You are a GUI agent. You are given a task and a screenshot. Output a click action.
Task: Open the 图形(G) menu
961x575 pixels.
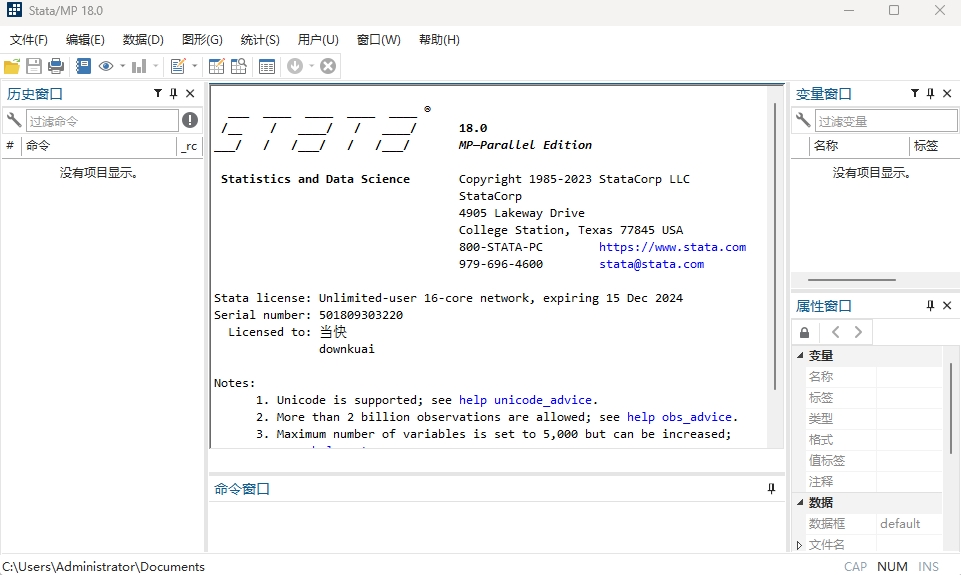tap(202, 40)
